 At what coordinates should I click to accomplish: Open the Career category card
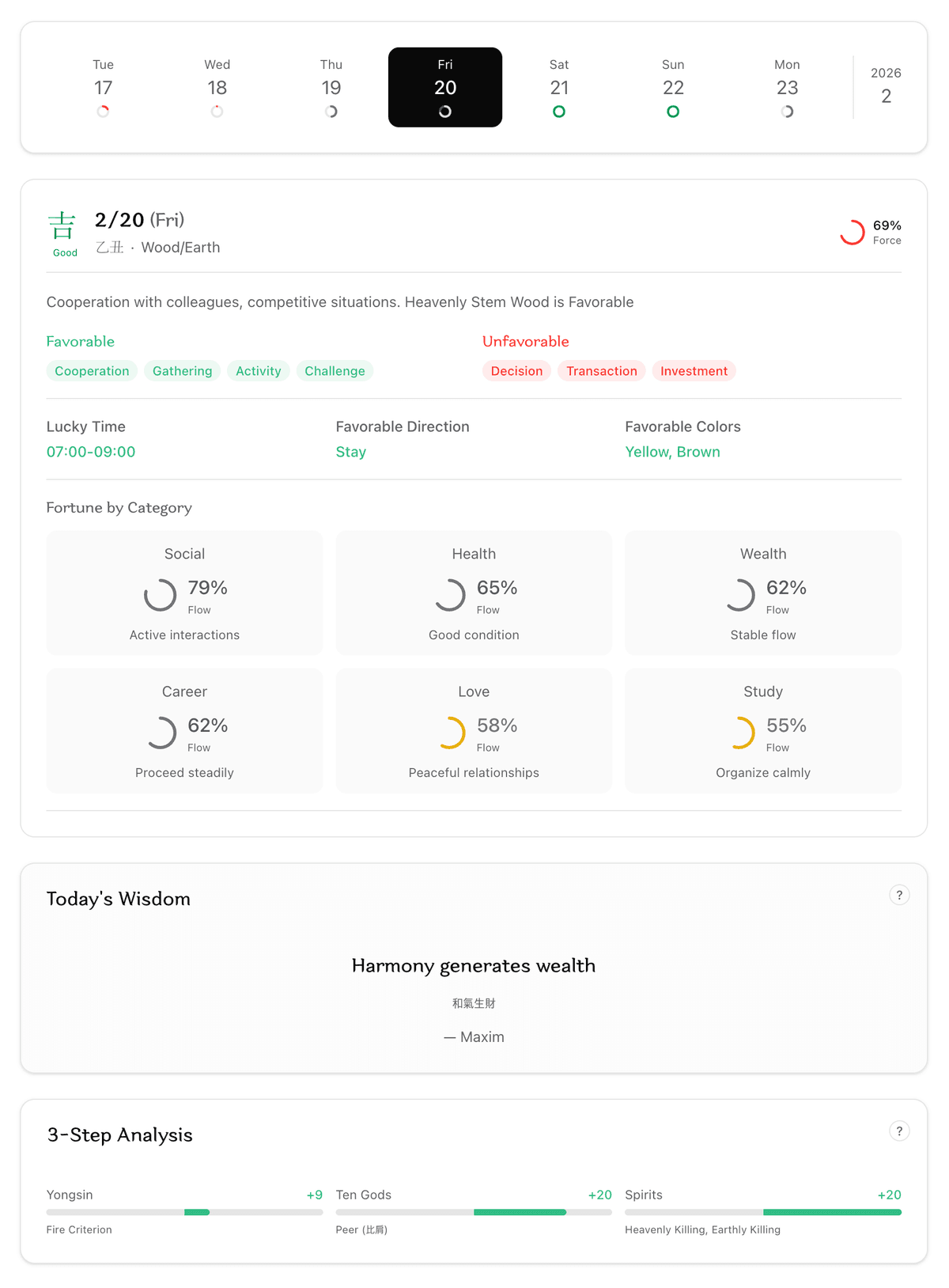184,730
